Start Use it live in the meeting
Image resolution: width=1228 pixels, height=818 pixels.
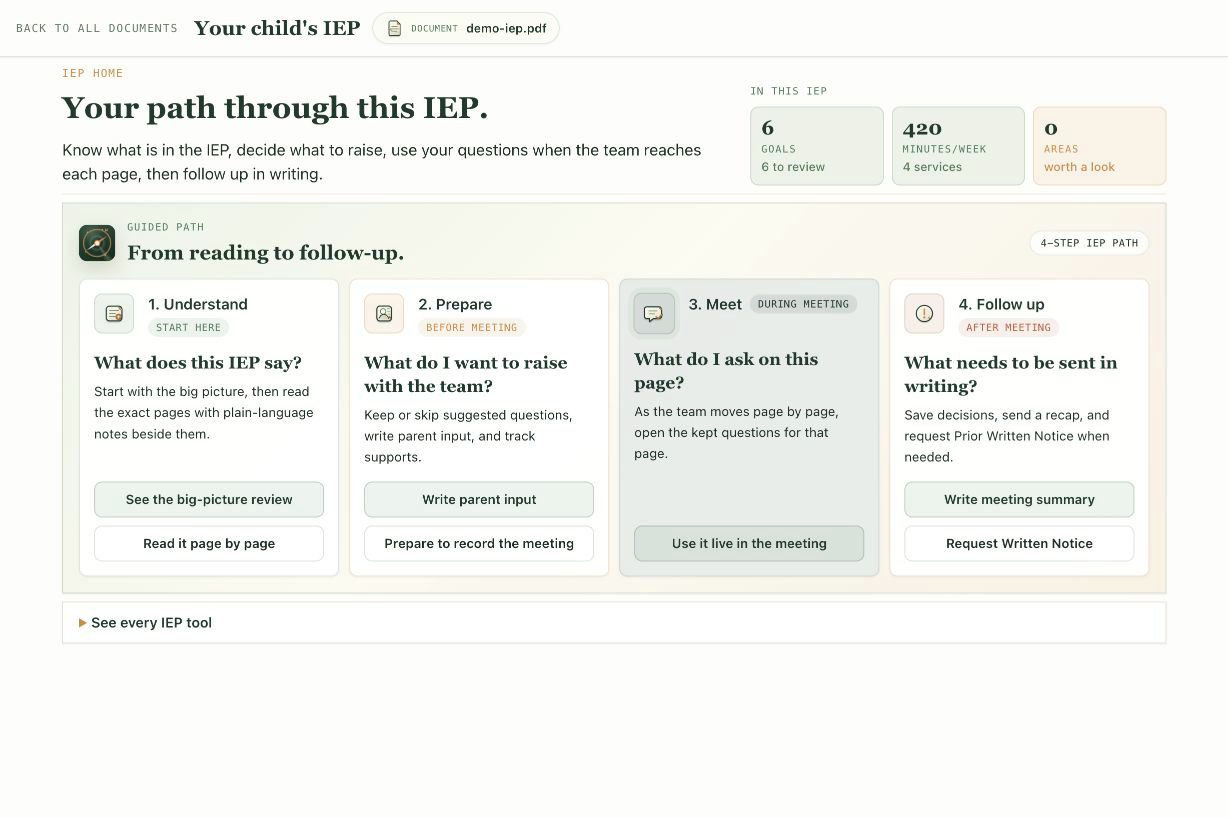pos(749,543)
